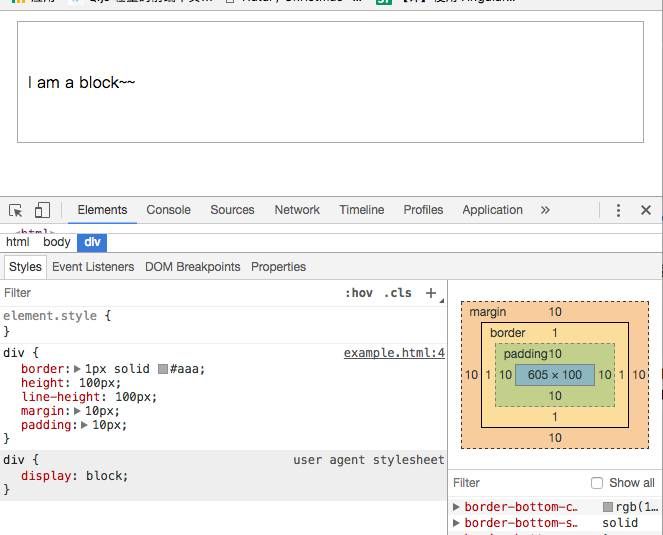This screenshot has height=535, width=663.
Task: Select the DOM Breakpoints sub-tab
Action: point(192,267)
